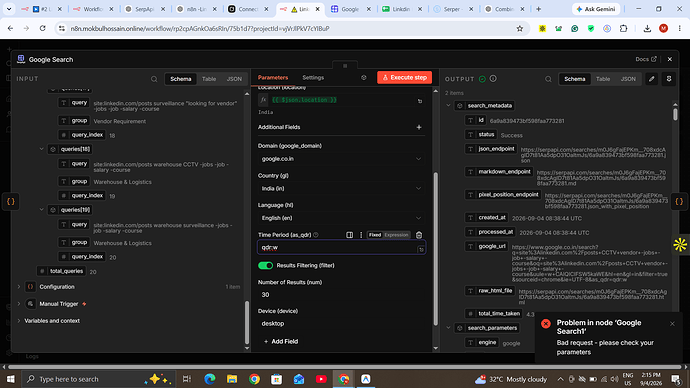Open YouTube app in taskbar

tap(321, 379)
